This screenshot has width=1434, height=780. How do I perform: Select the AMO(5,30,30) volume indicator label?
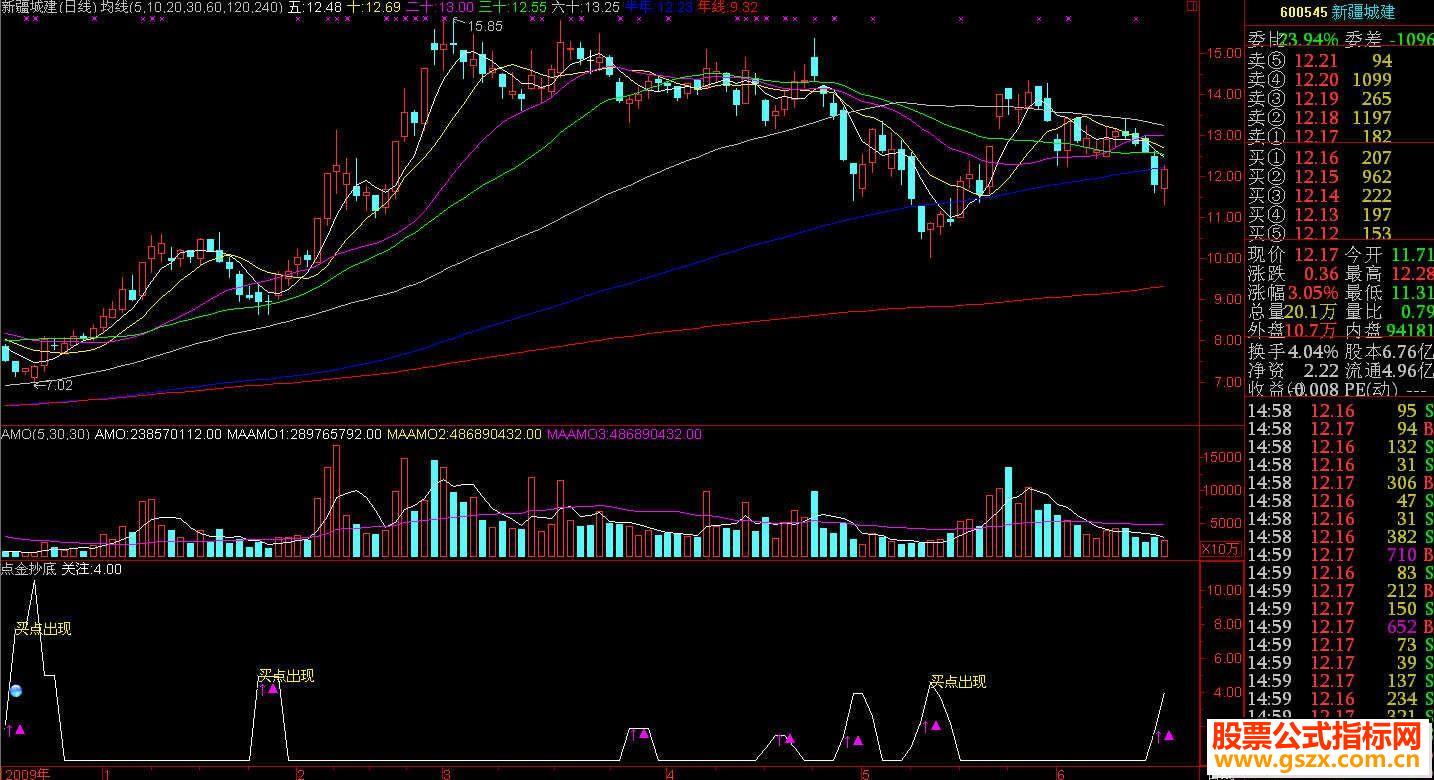point(46,434)
